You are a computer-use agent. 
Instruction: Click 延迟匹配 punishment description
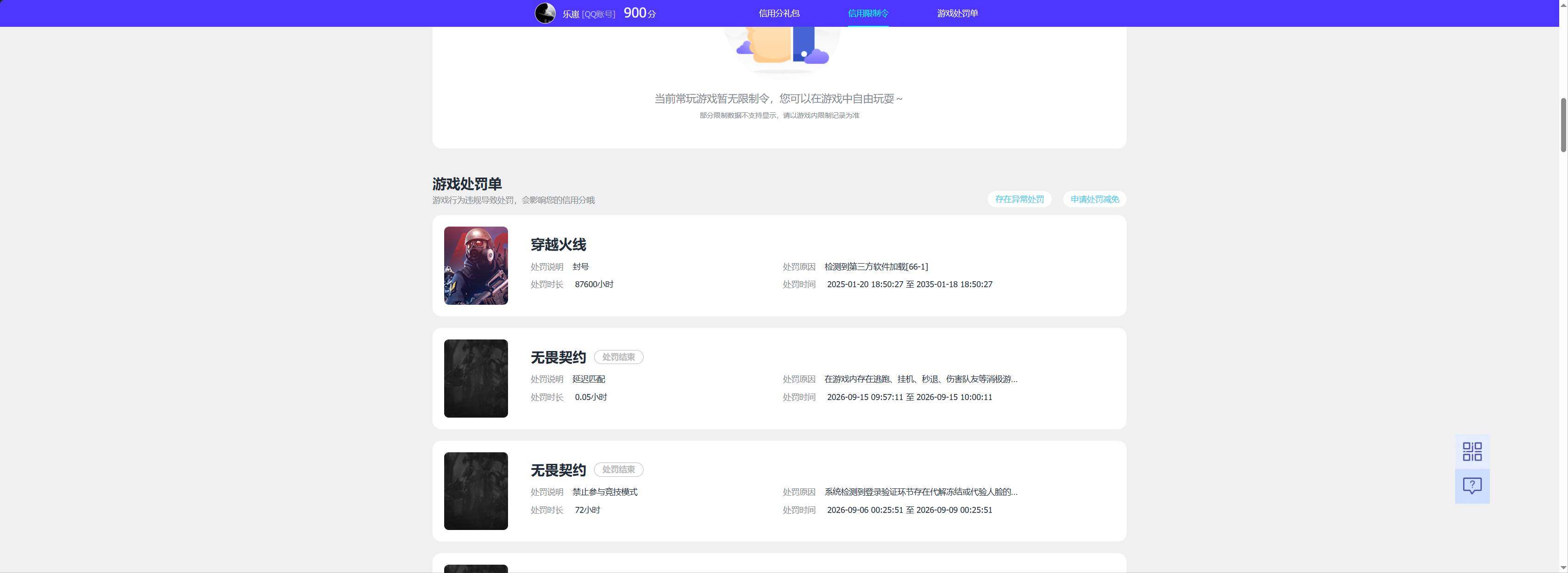click(x=589, y=379)
